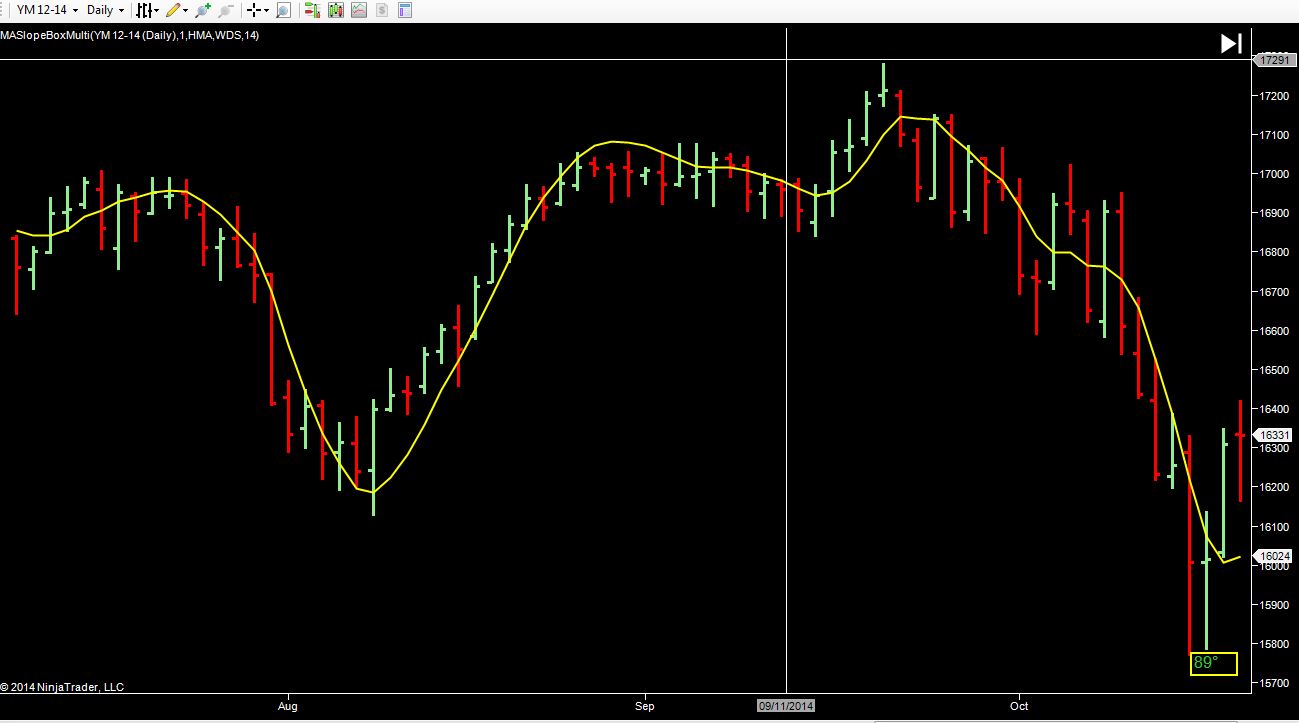1299x723 pixels.
Task: Open the strategies icon in toolbar
Action: [380, 10]
